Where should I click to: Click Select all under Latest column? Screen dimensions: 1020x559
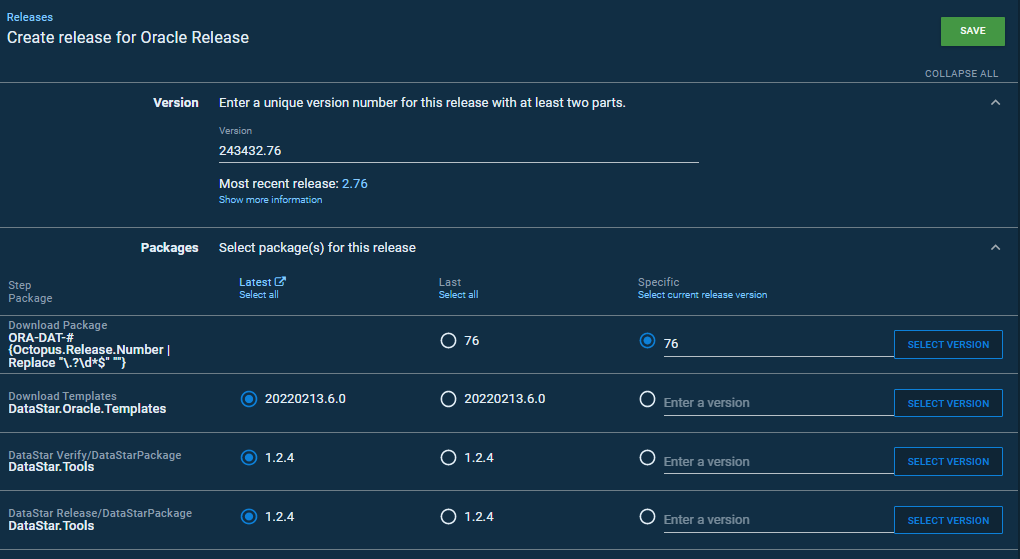click(259, 295)
